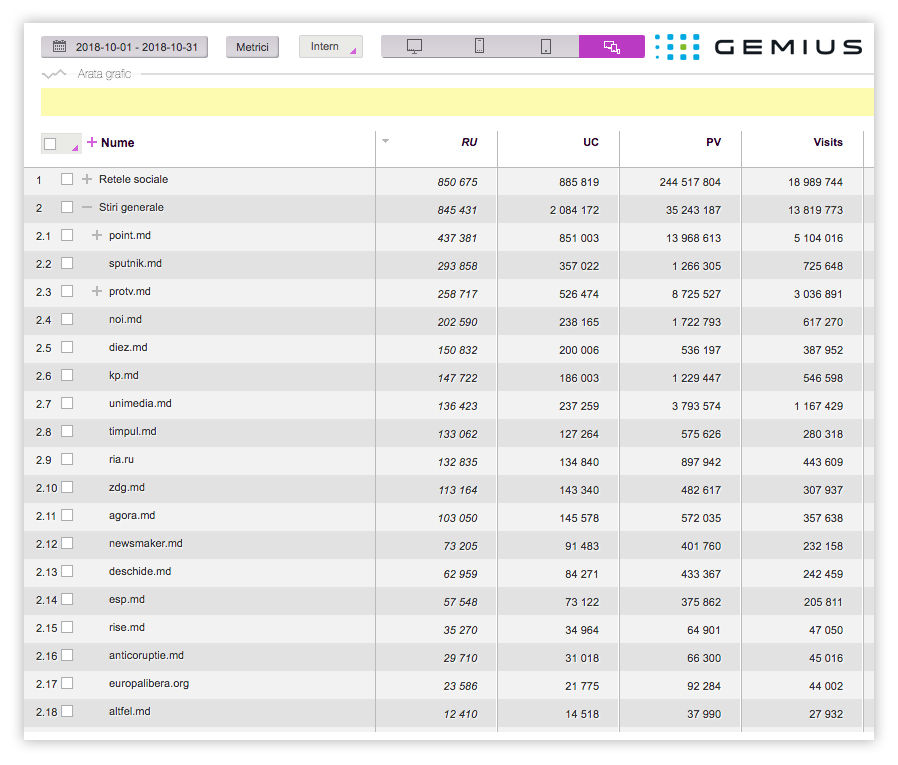The height and width of the screenshot is (765, 898).
Task: Check the anticoruptie.md checkbox
Action: tap(67, 656)
